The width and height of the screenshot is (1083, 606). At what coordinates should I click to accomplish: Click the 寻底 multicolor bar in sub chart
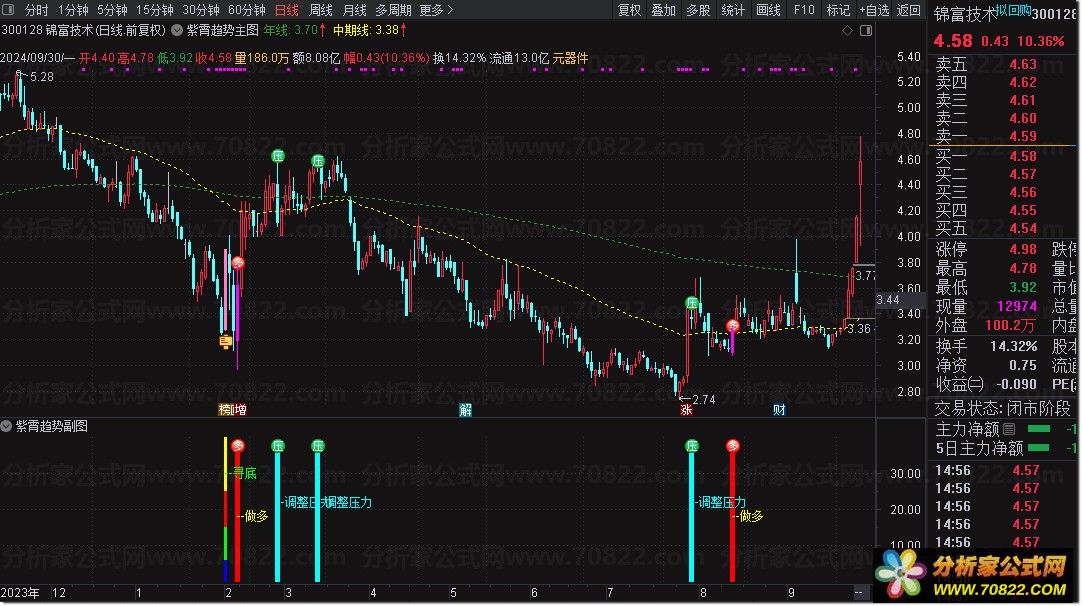(x=225, y=509)
